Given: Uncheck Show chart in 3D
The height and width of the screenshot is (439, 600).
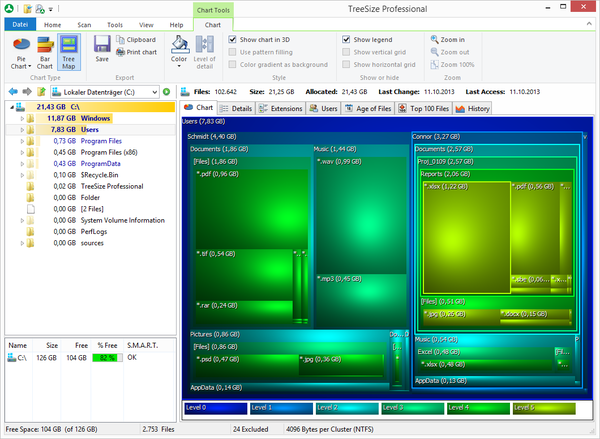Looking at the screenshot, I should [232, 39].
